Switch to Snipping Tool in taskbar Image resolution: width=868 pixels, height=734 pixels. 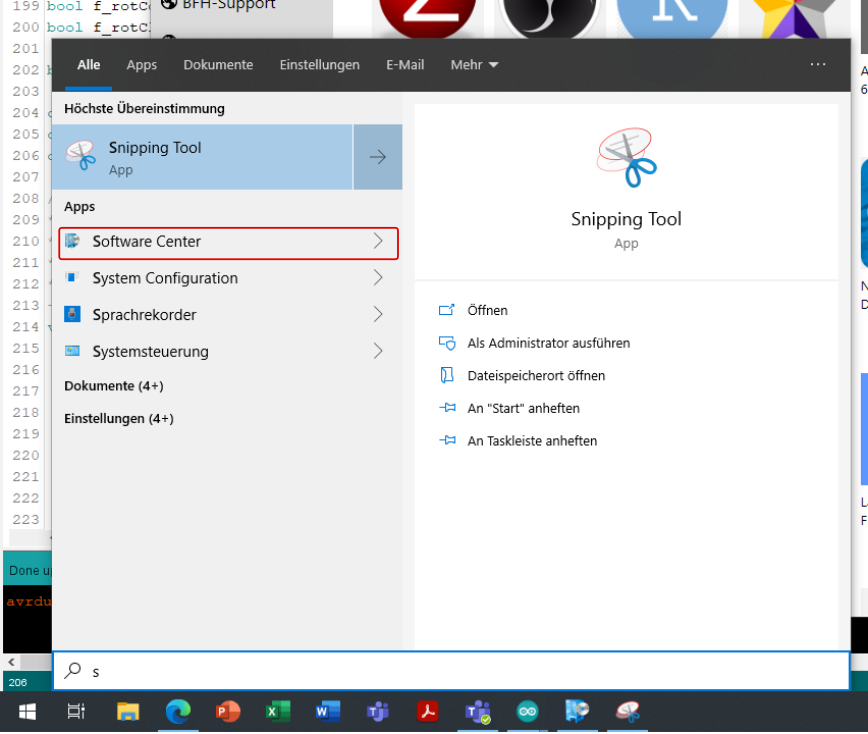pos(628,712)
